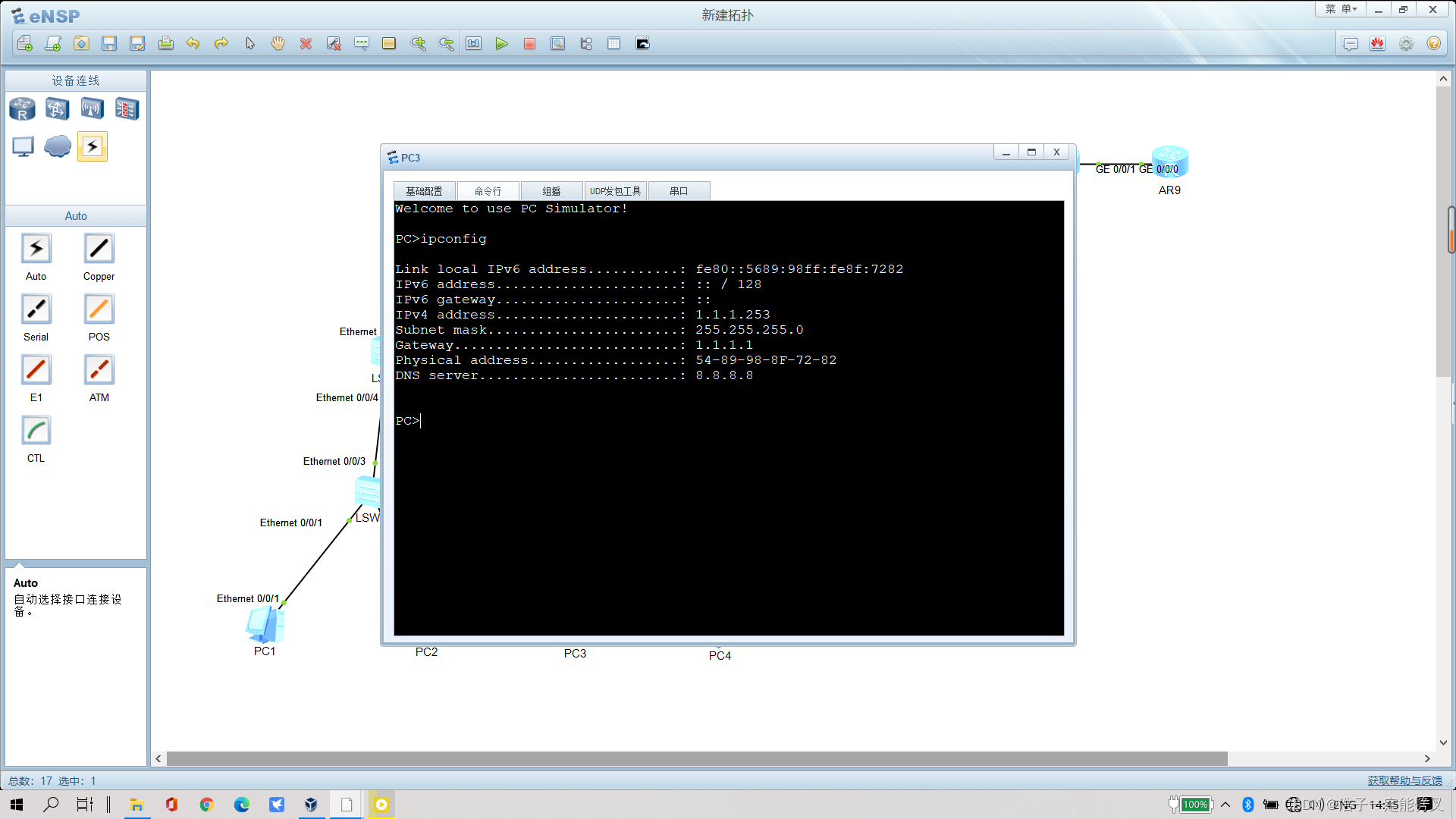This screenshot has width=1456, height=819.
Task: Select the CTL cable type
Action: point(36,431)
